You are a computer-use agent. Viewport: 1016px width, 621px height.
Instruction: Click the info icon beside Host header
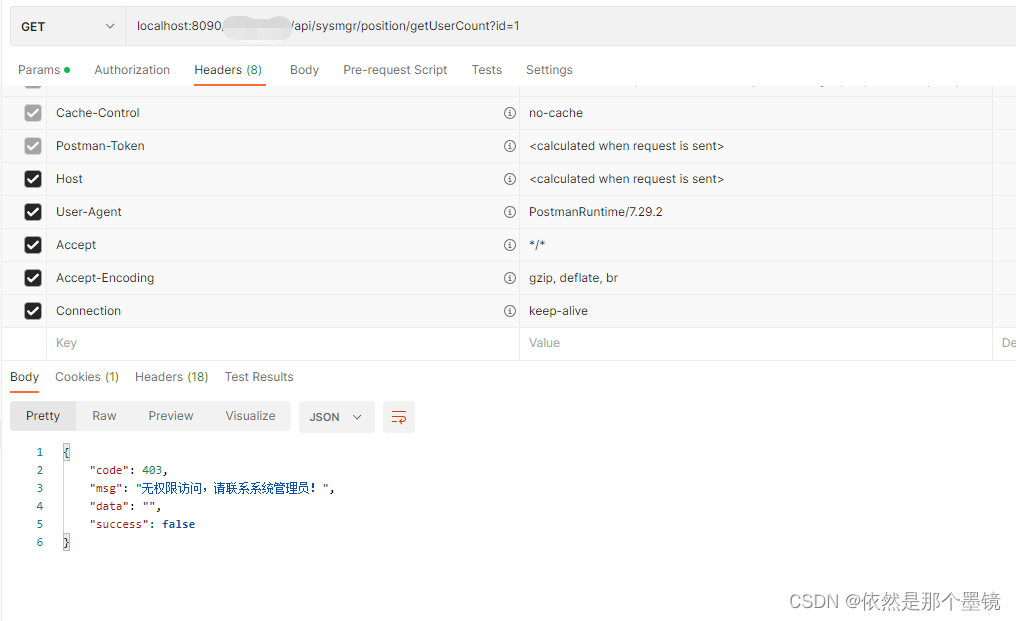(x=510, y=179)
